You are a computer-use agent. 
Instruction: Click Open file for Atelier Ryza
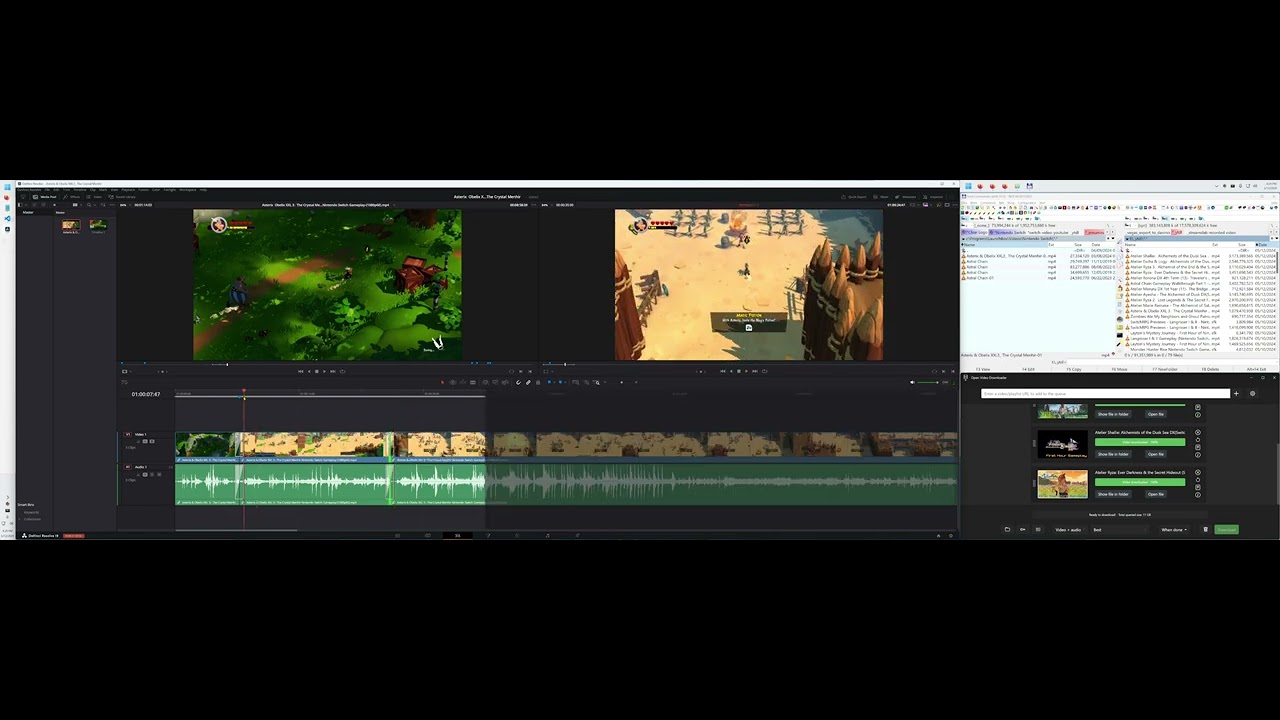click(x=1156, y=494)
